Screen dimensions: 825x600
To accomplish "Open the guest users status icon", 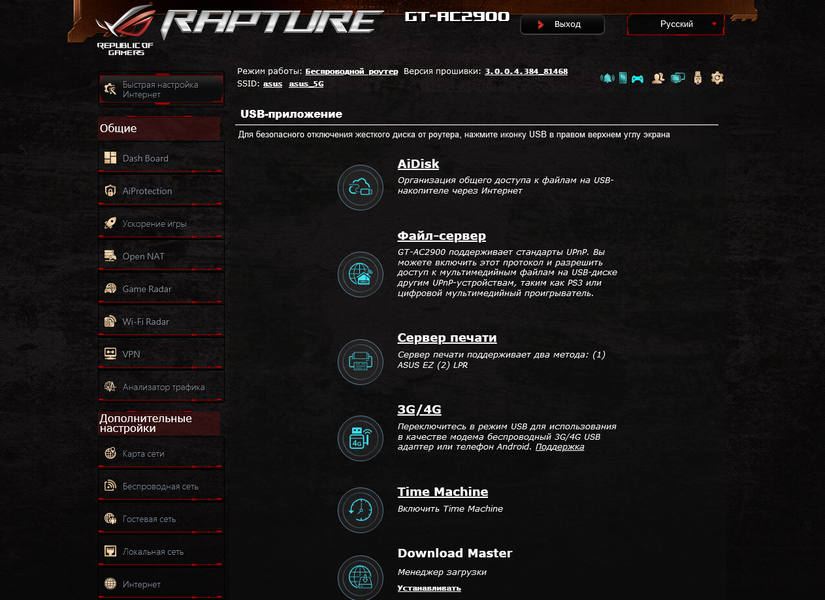I will 658,78.
